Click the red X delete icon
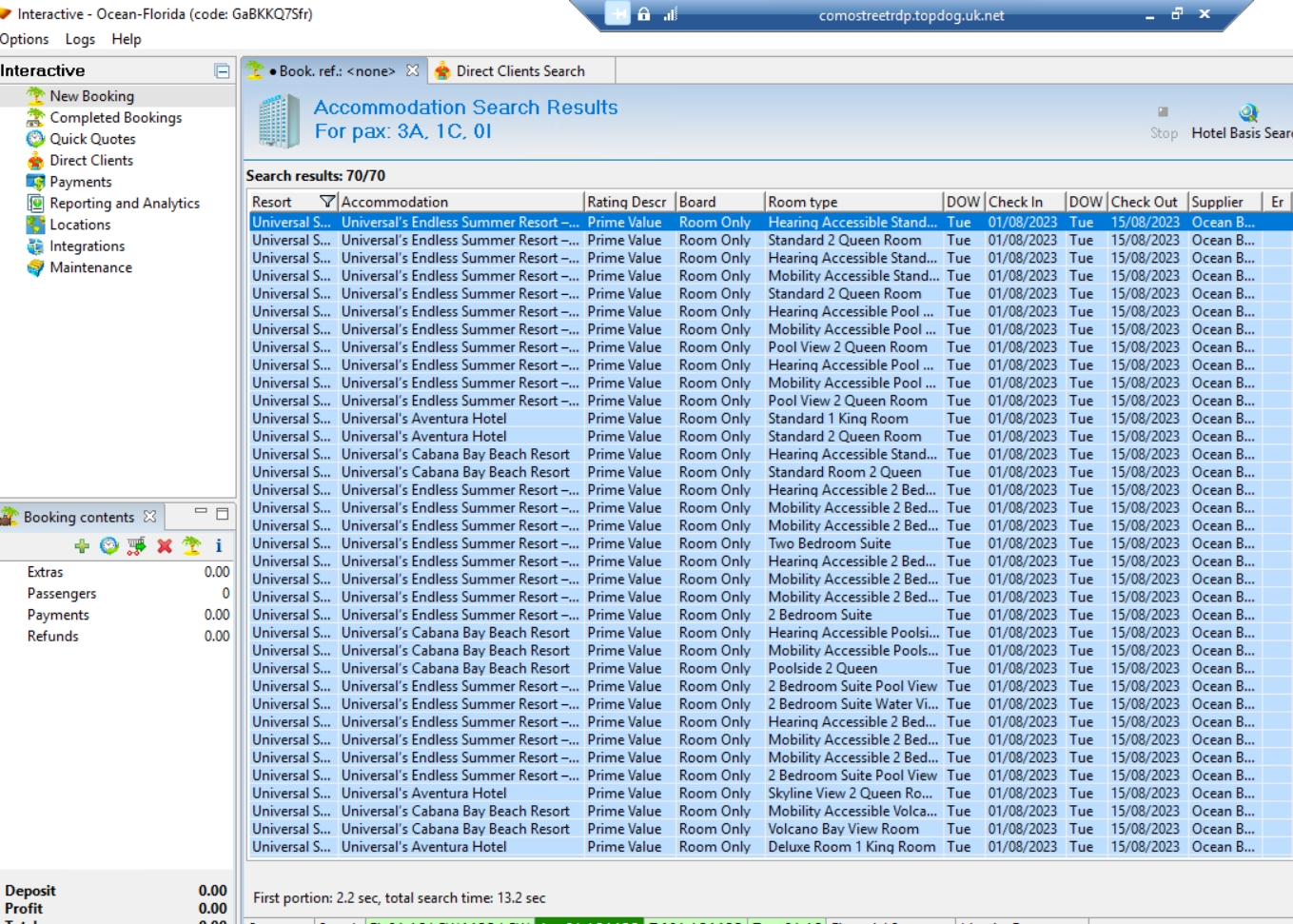This screenshot has height=924, width=1293. (165, 545)
